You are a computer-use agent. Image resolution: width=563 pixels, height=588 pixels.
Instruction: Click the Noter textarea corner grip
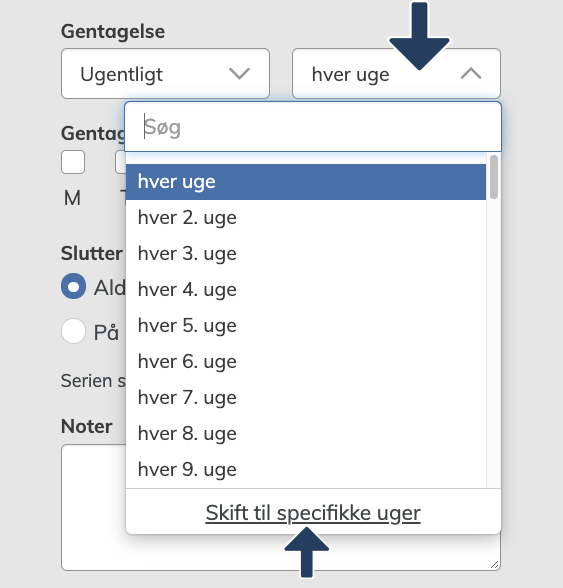[494, 564]
